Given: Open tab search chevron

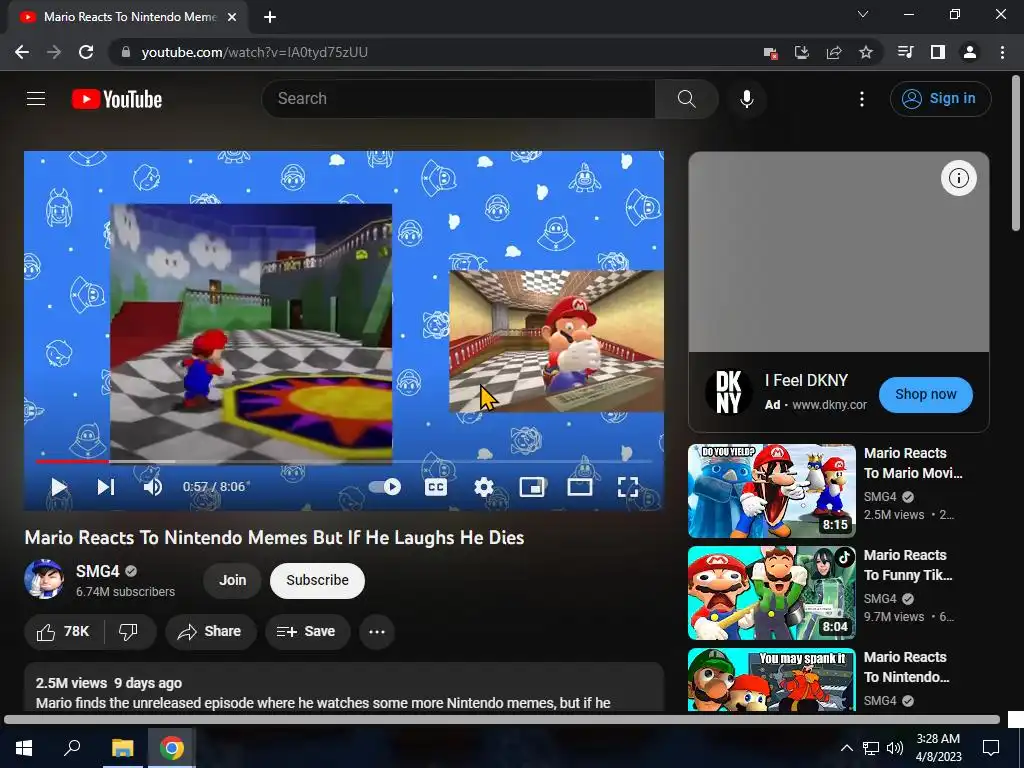Looking at the screenshot, I should pos(863,14).
